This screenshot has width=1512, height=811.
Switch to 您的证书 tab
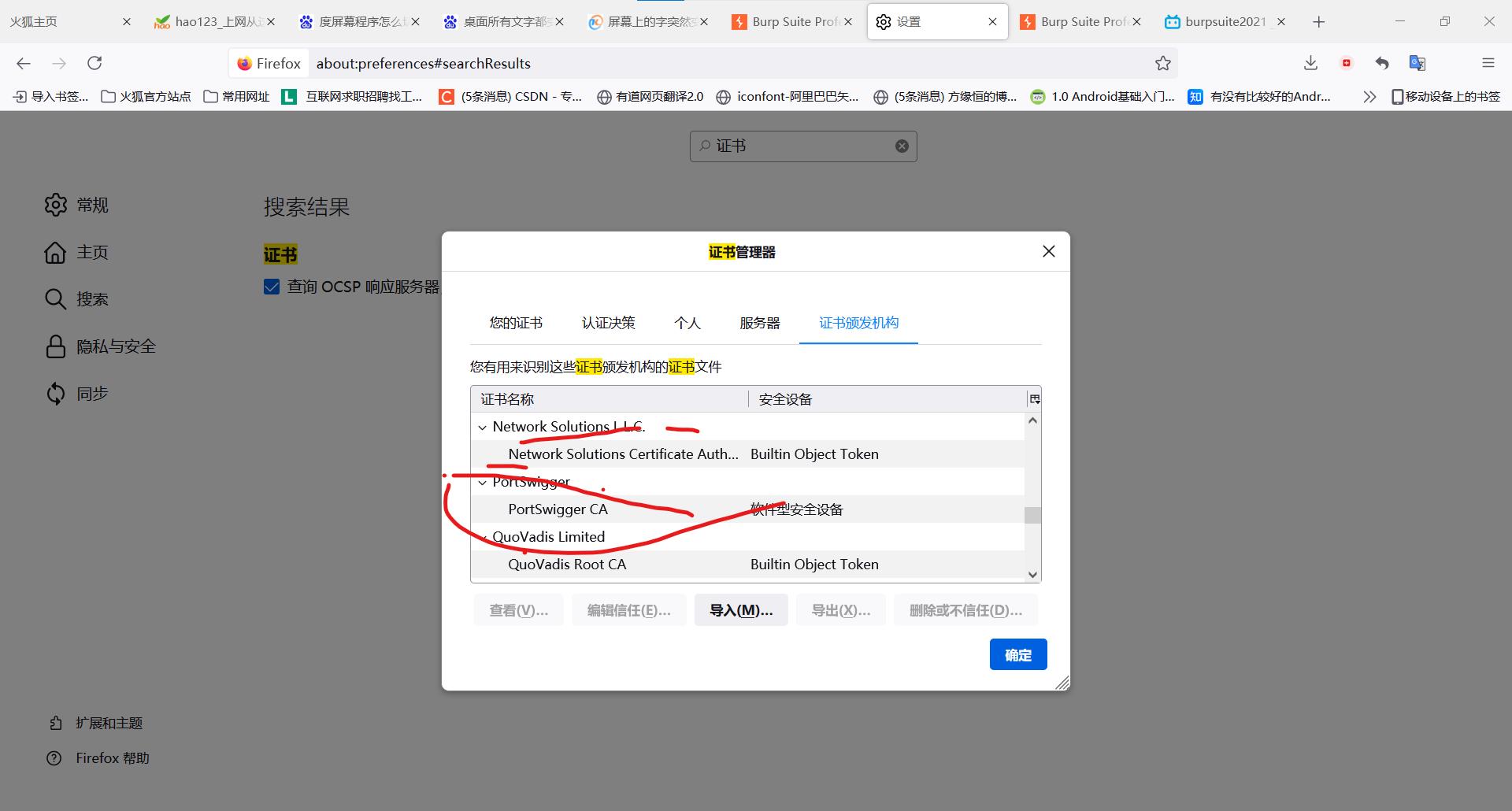[516, 323]
